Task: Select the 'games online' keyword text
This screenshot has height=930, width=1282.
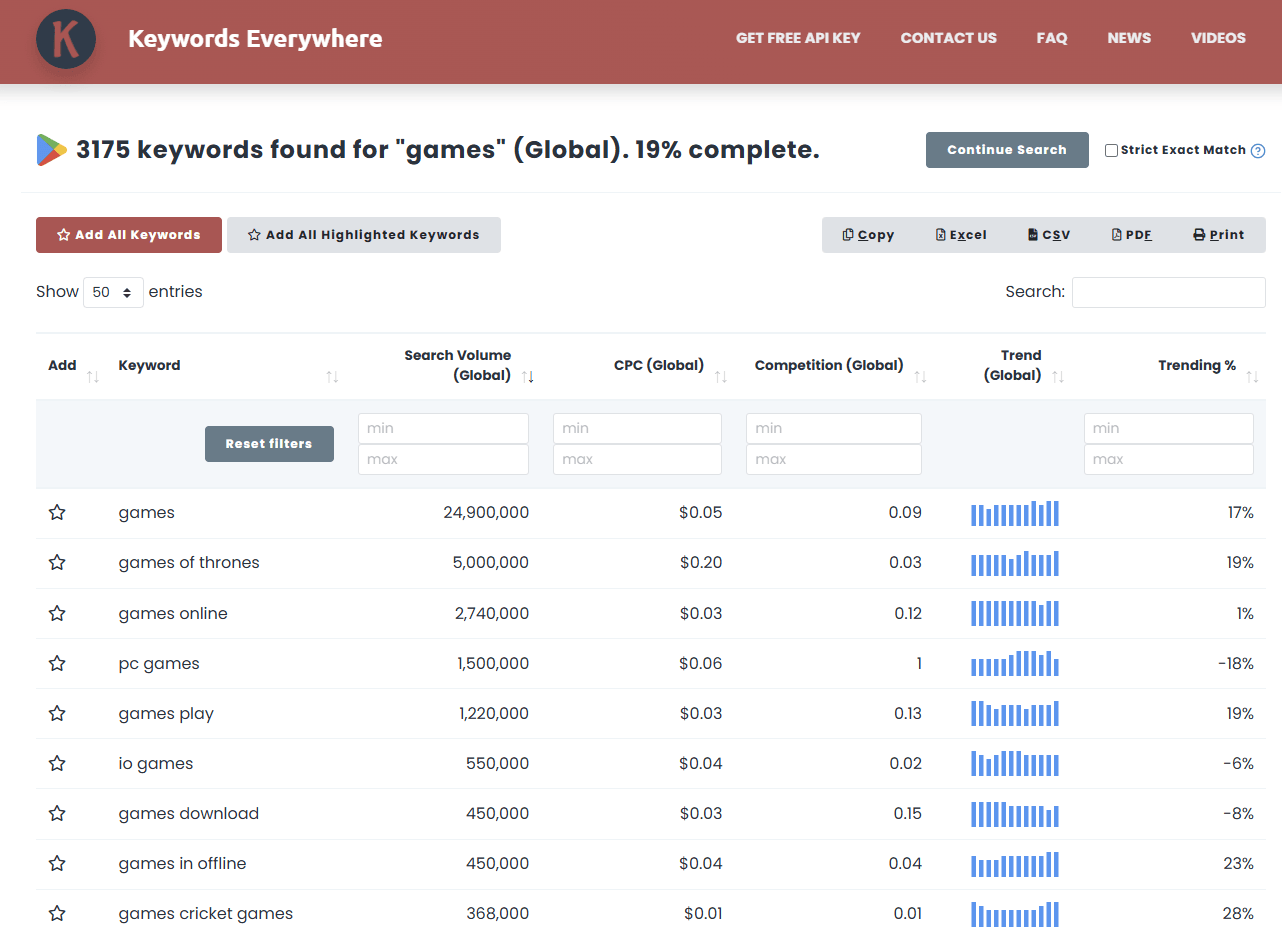Action: coord(173,613)
